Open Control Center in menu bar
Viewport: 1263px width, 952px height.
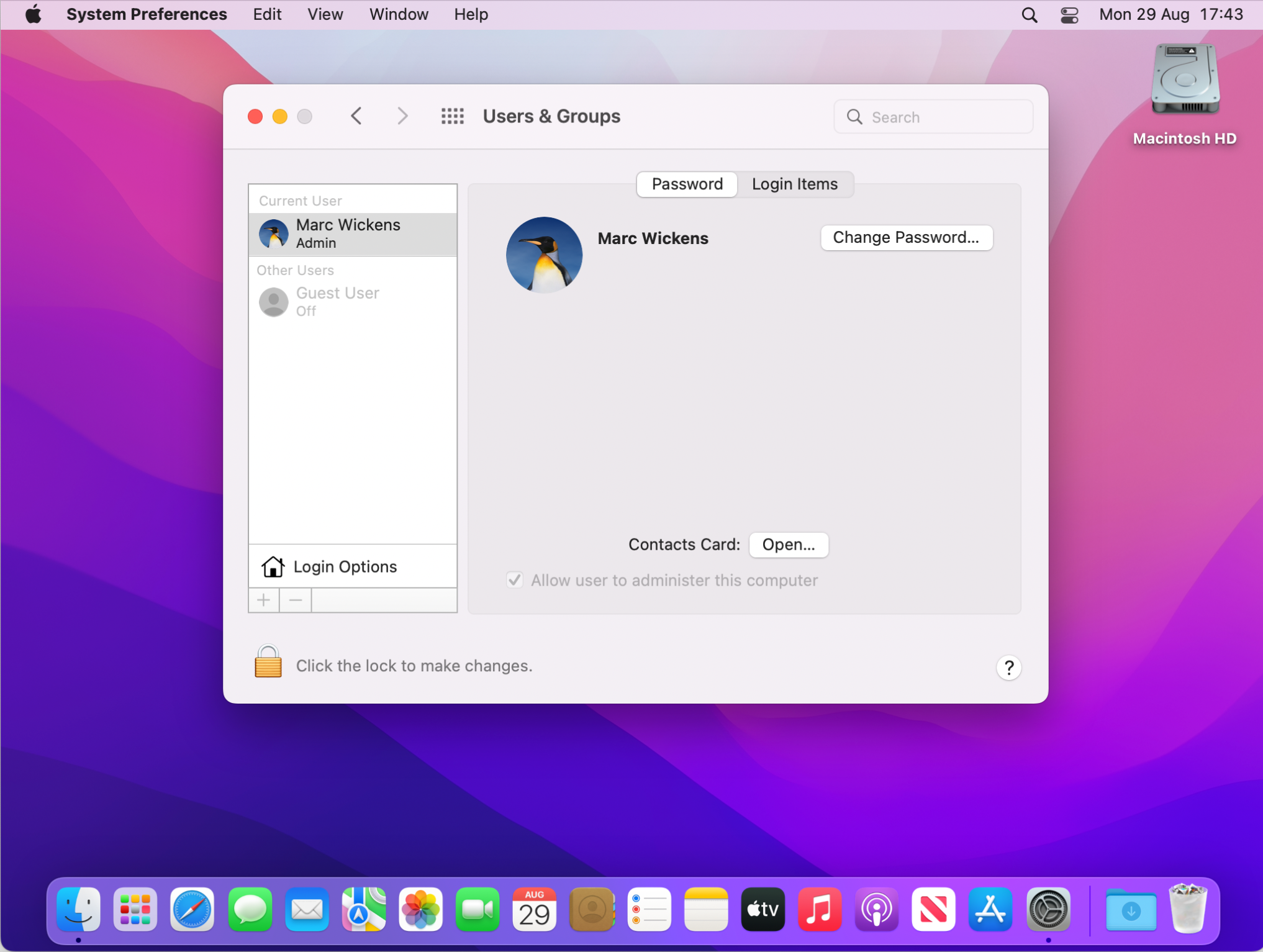click(1069, 14)
